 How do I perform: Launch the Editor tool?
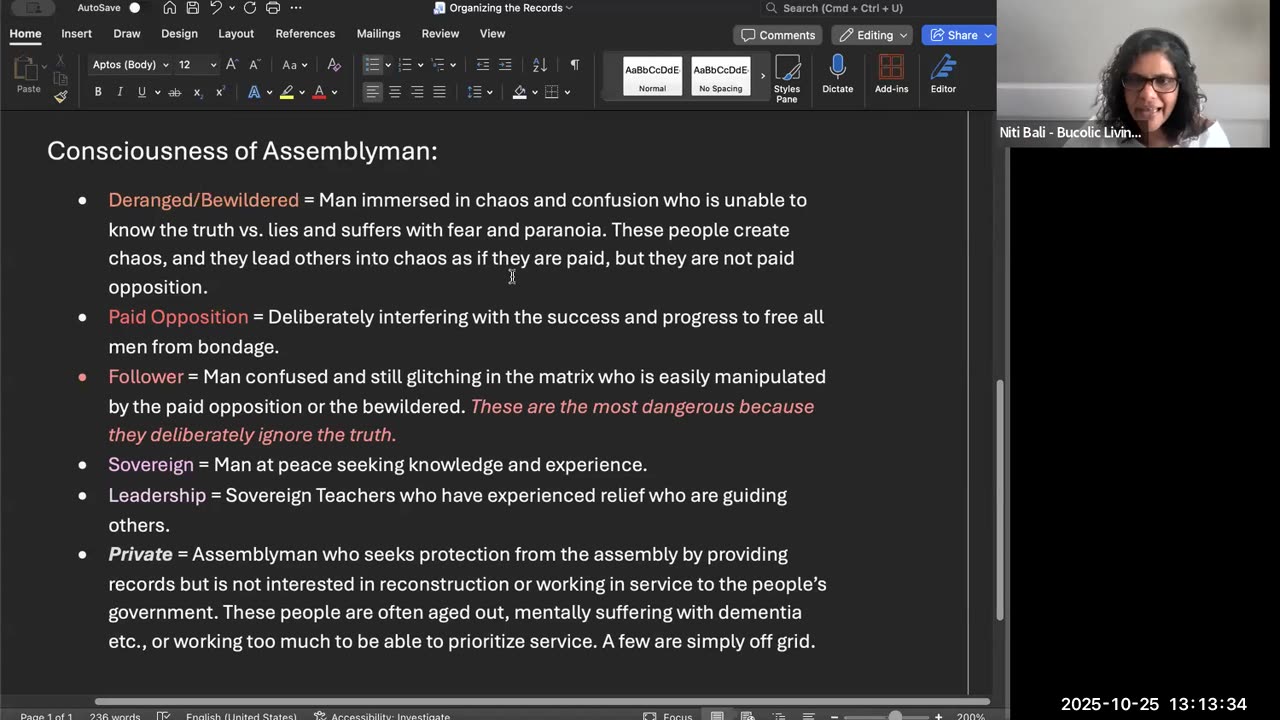pos(943,75)
